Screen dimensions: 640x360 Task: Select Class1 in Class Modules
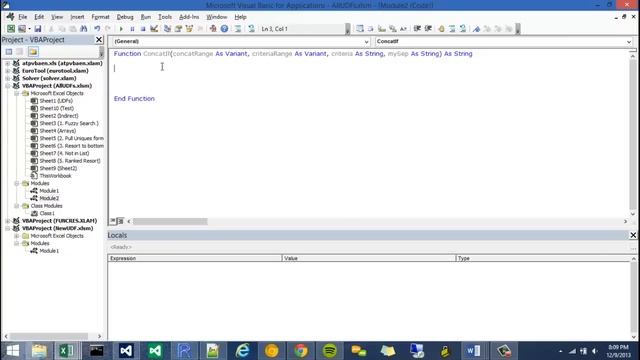pos(47,213)
